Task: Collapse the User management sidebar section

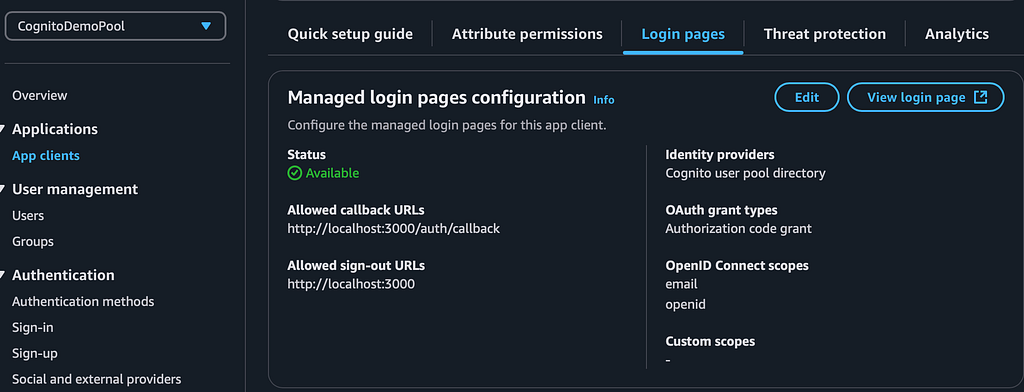Action: coord(2,189)
